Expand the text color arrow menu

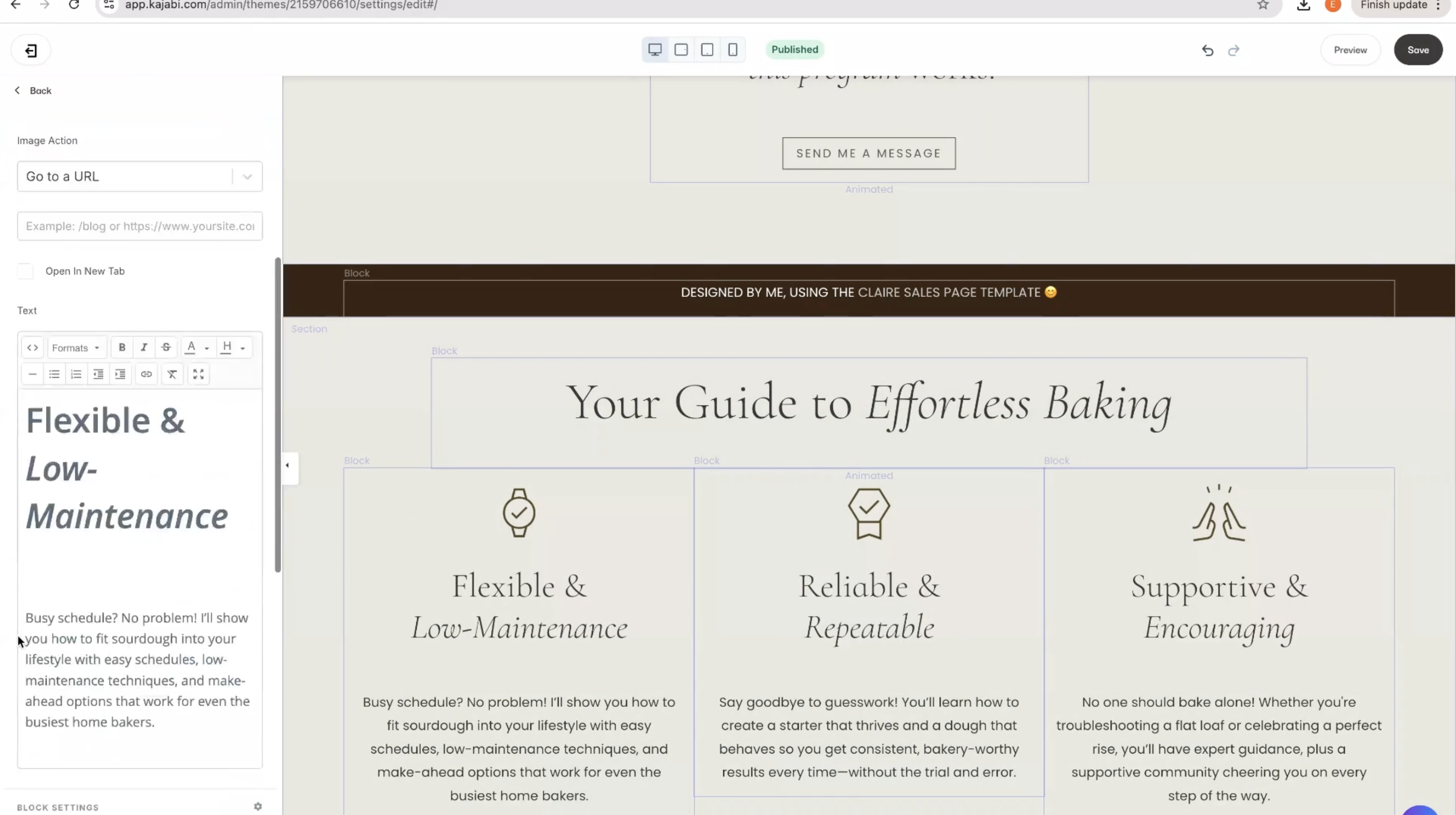[x=207, y=348]
